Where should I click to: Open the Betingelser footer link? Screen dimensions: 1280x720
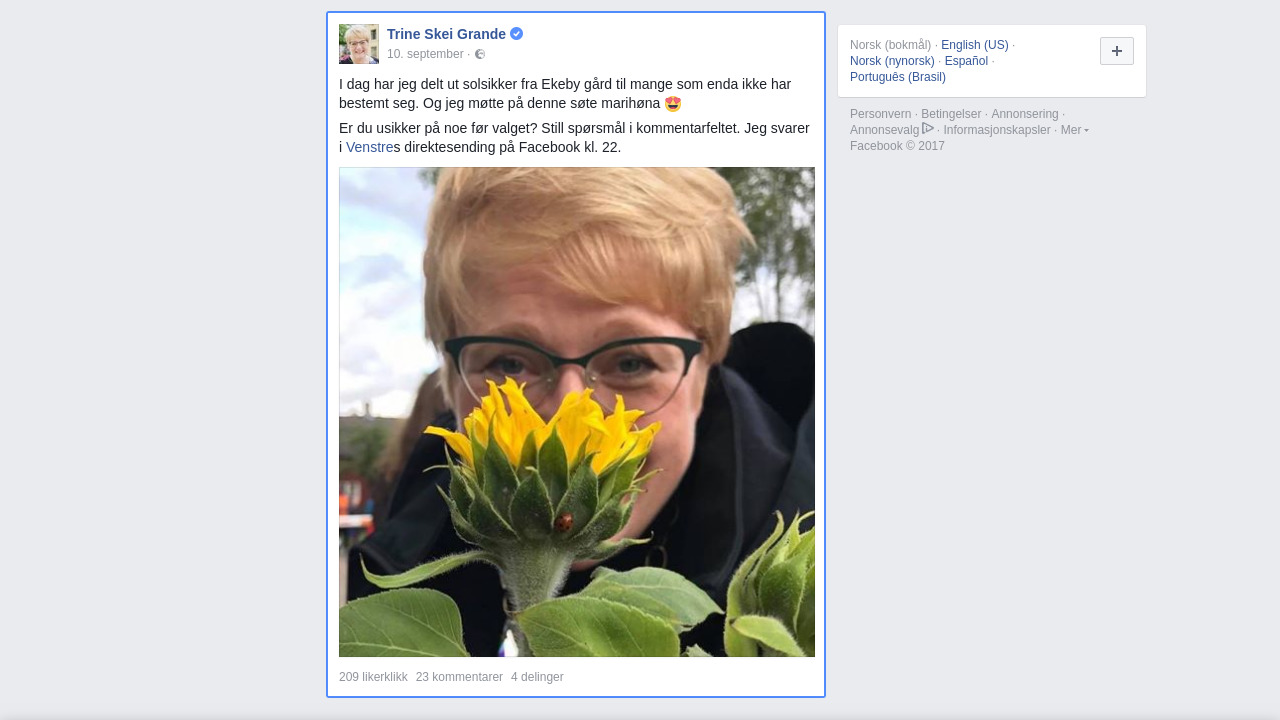[x=951, y=114]
